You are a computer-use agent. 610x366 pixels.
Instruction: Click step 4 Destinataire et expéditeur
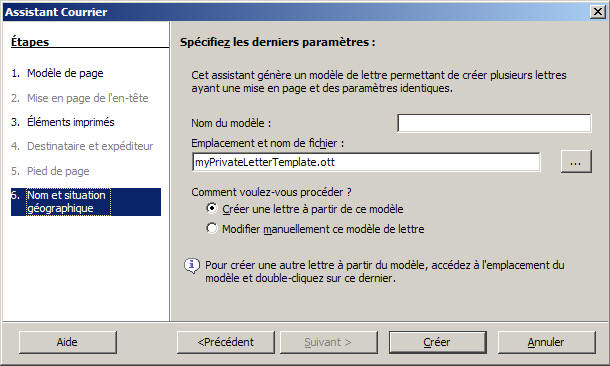82,146
